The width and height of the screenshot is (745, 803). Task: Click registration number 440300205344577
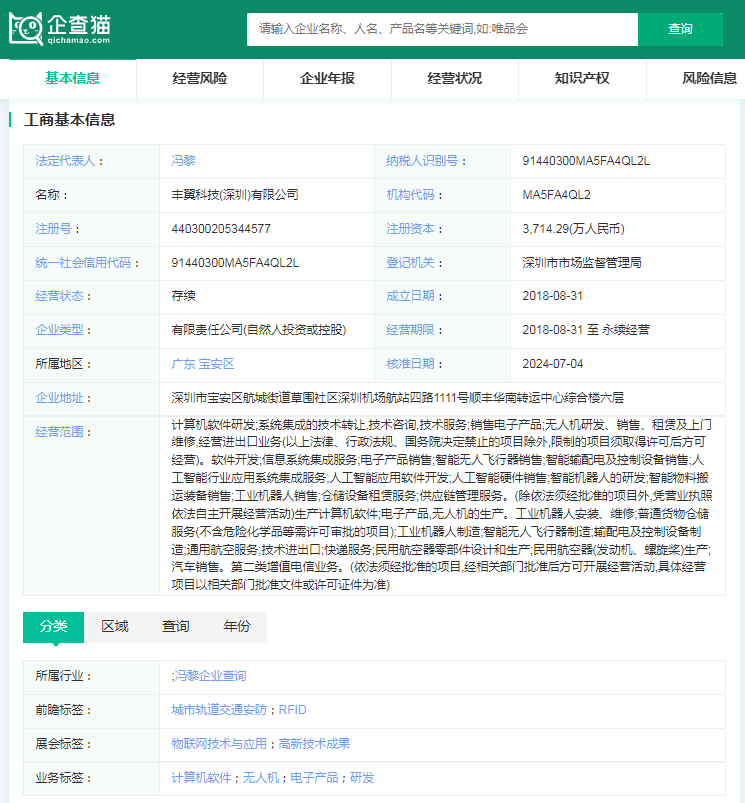(x=221, y=228)
